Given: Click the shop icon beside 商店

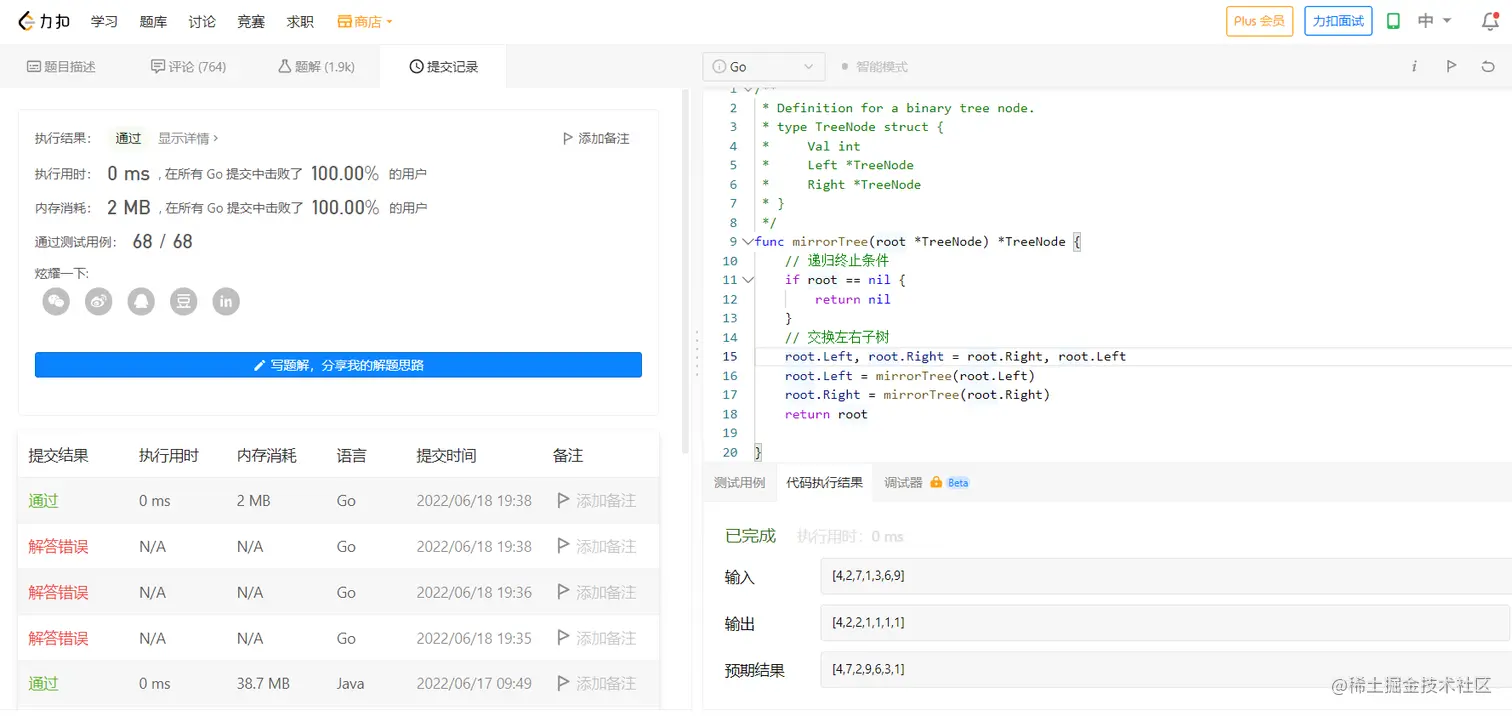Looking at the screenshot, I should (345, 21).
